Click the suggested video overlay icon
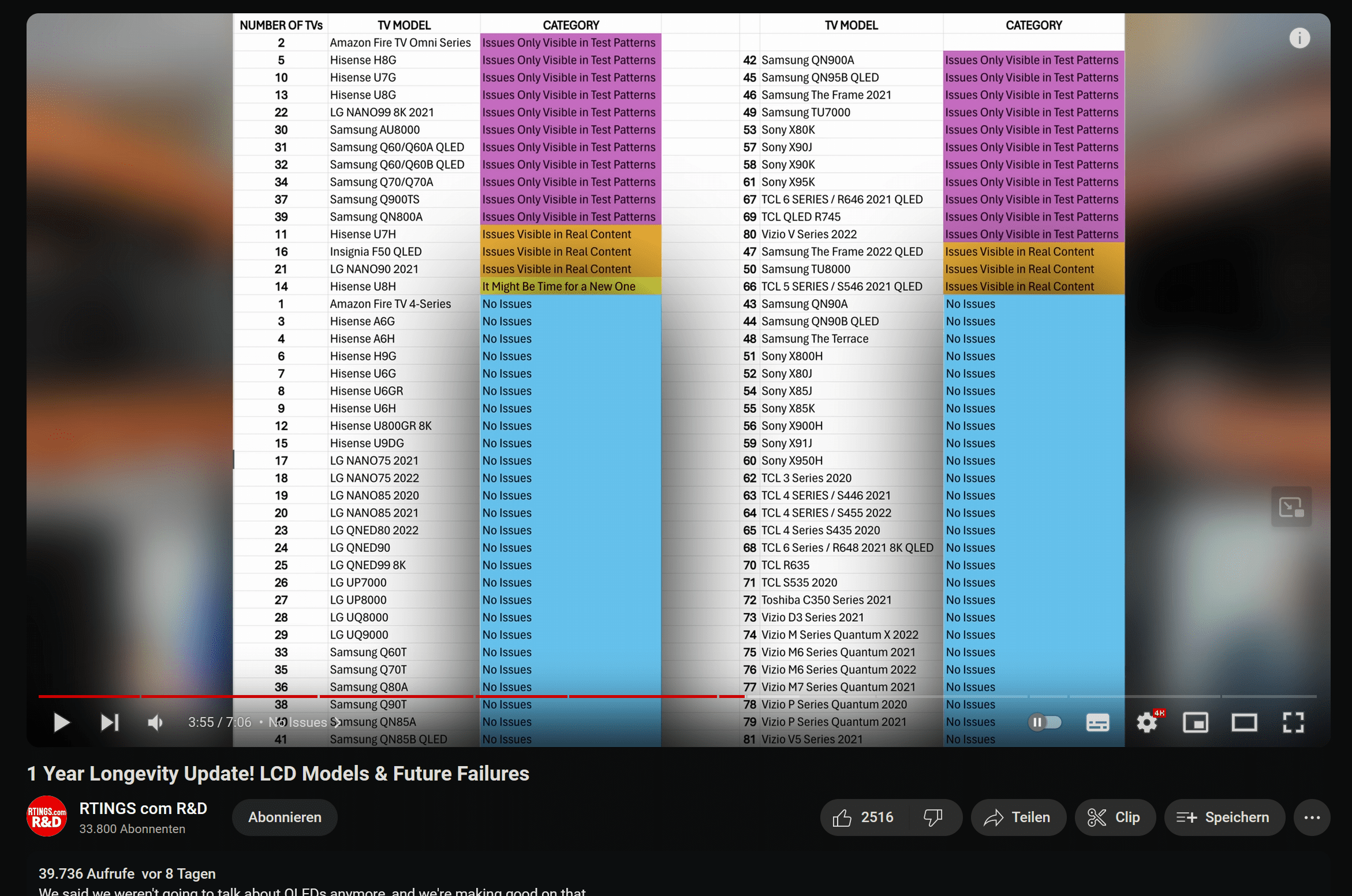This screenshot has width=1352, height=896. (1291, 507)
